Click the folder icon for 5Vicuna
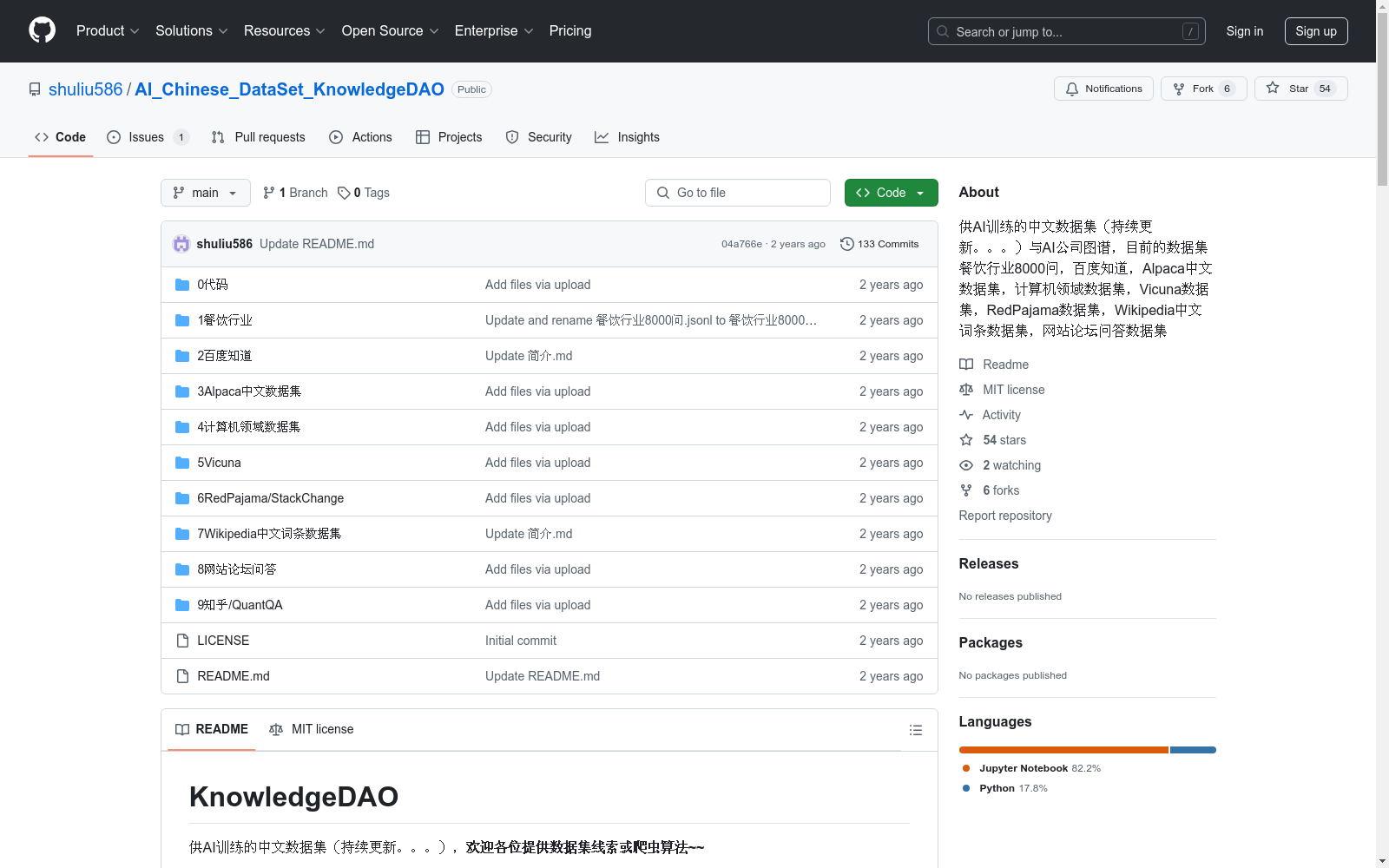This screenshot has height=868, width=1389. [x=182, y=463]
